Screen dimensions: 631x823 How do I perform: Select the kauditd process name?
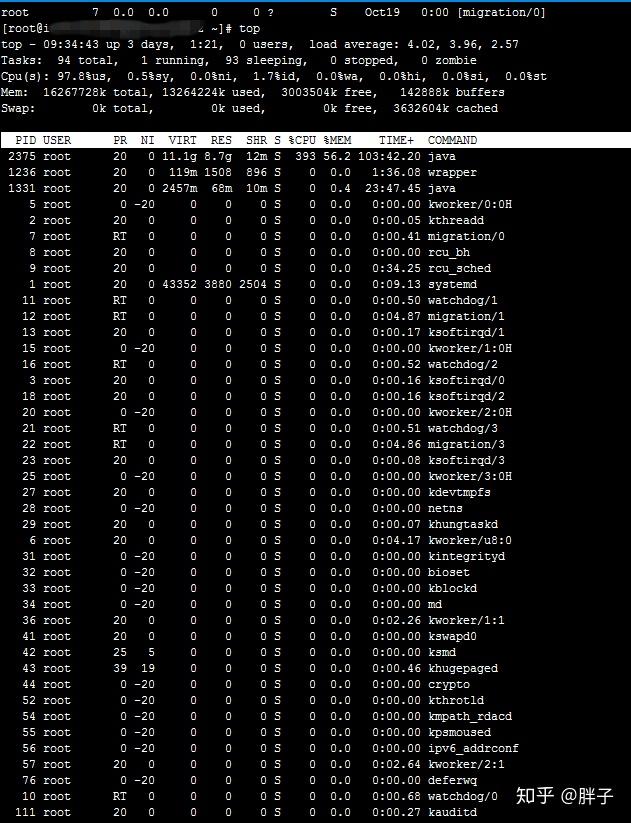[x=452, y=813]
